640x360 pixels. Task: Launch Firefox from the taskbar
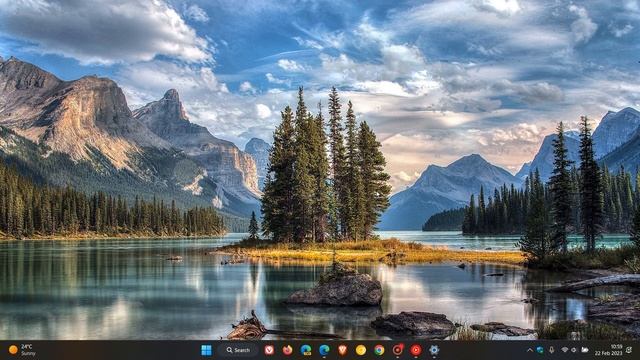coord(287,350)
